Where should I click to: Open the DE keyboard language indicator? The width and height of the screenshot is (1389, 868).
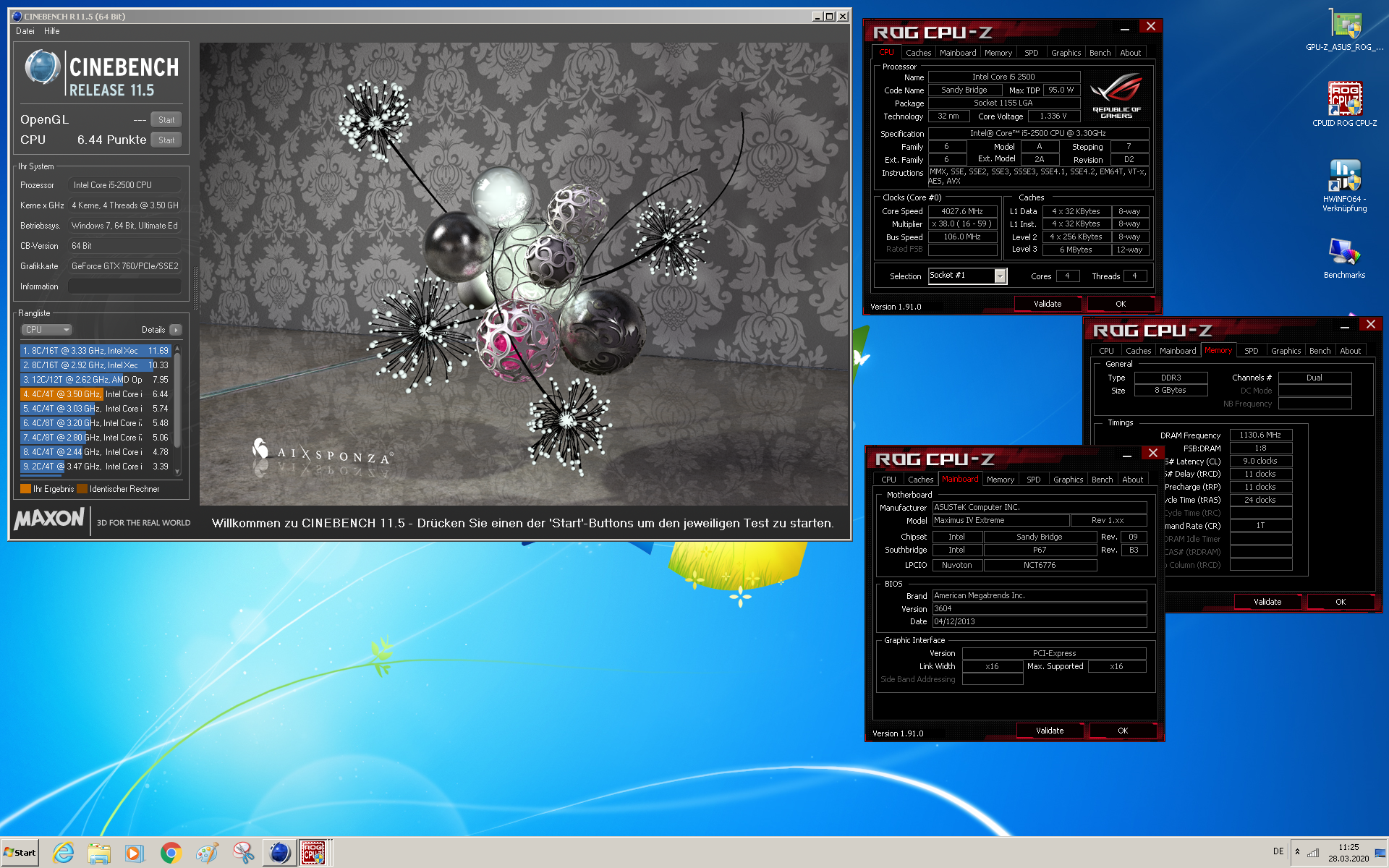[1278, 851]
